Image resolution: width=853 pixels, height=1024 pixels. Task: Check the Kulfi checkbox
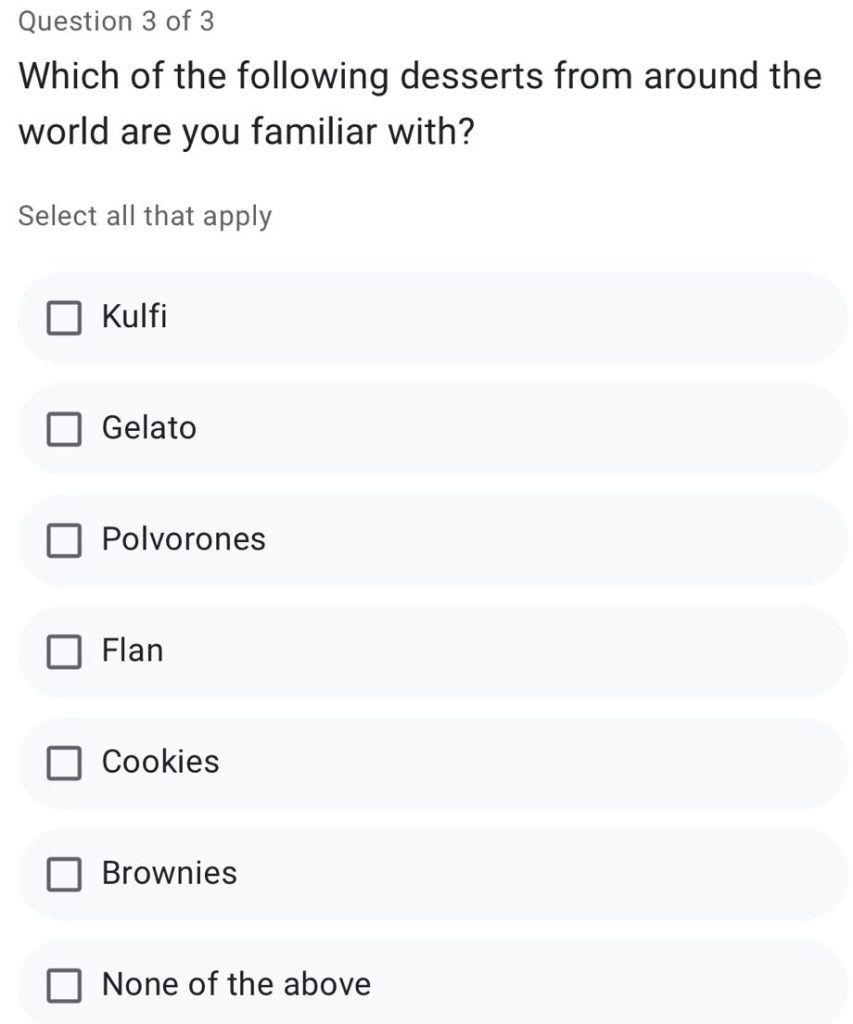(64, 318)
